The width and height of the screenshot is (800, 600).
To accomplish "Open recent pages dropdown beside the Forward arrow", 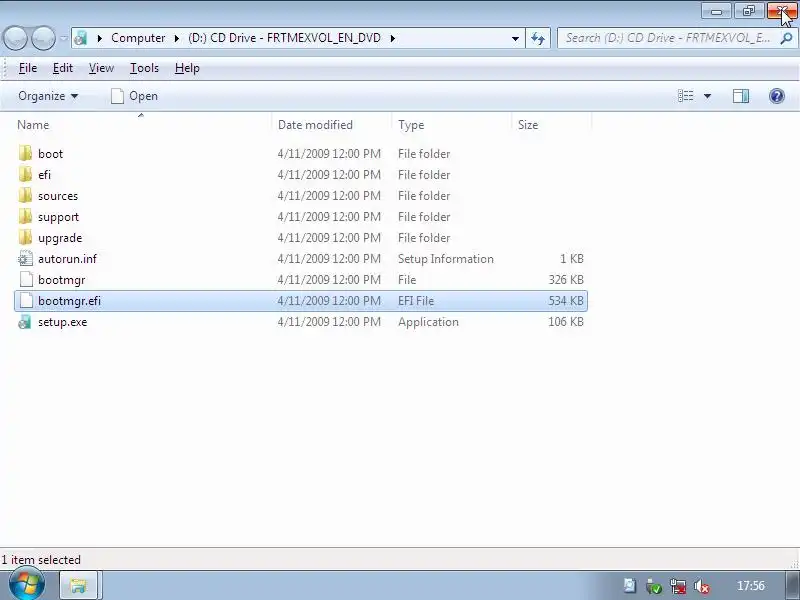I will pos(64,38).
